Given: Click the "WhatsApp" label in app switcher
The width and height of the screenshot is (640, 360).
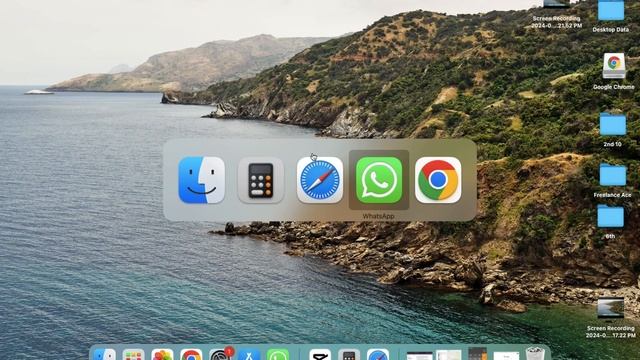Looking at the screenshot, I should click(x=378, y=216).
